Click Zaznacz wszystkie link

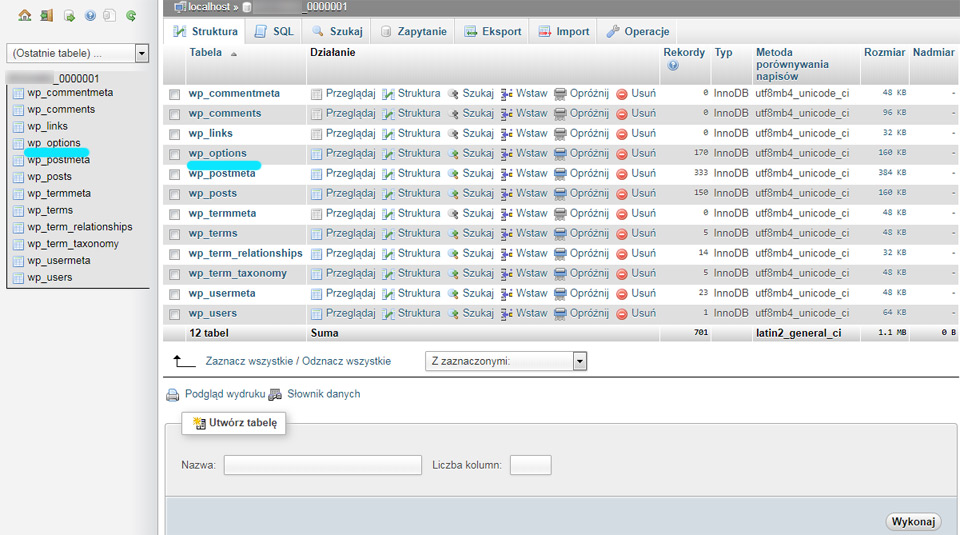pyautogui.click(x=249, y=361)
